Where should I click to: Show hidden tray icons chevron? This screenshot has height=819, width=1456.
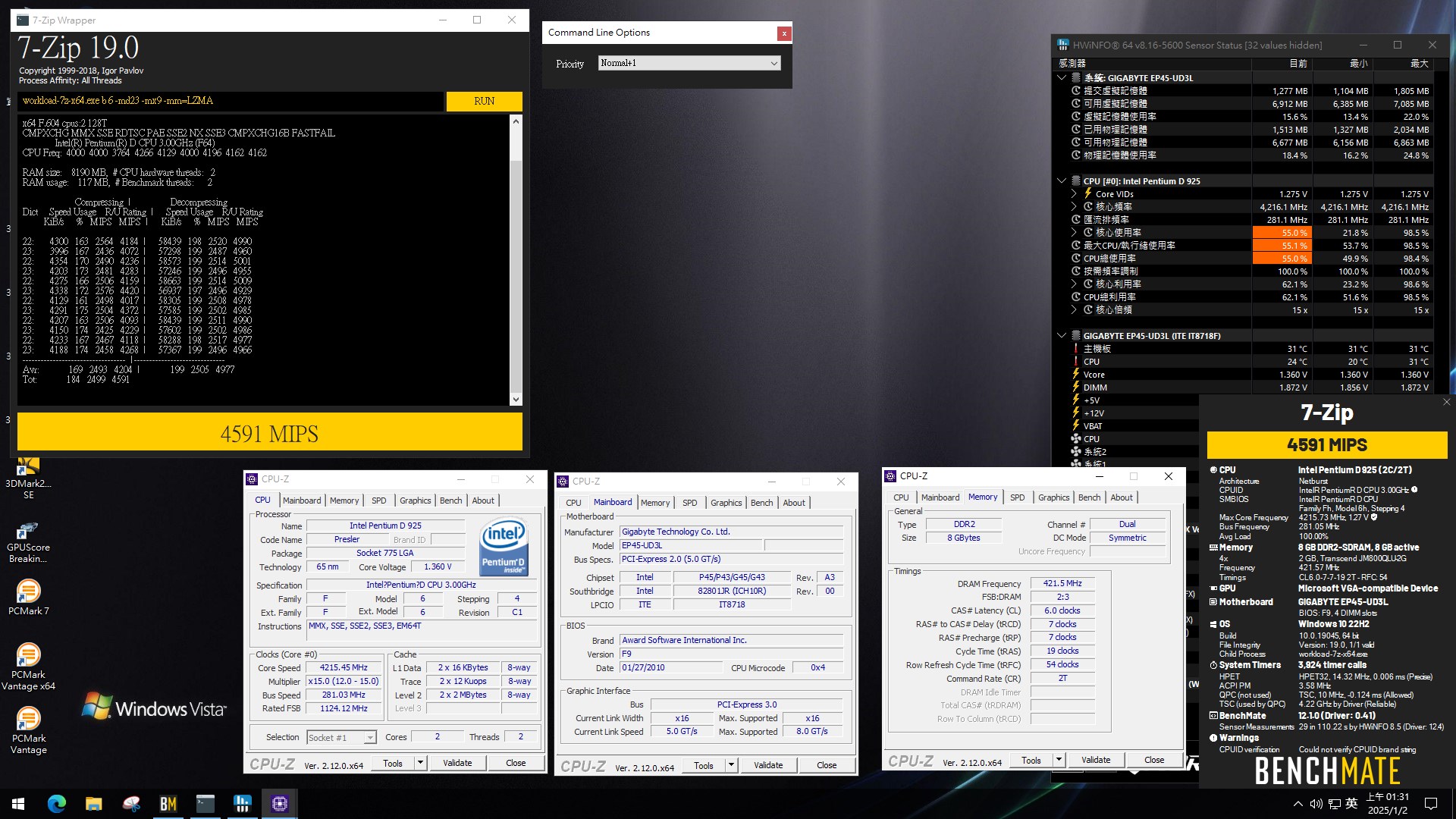pos(1298,804)
